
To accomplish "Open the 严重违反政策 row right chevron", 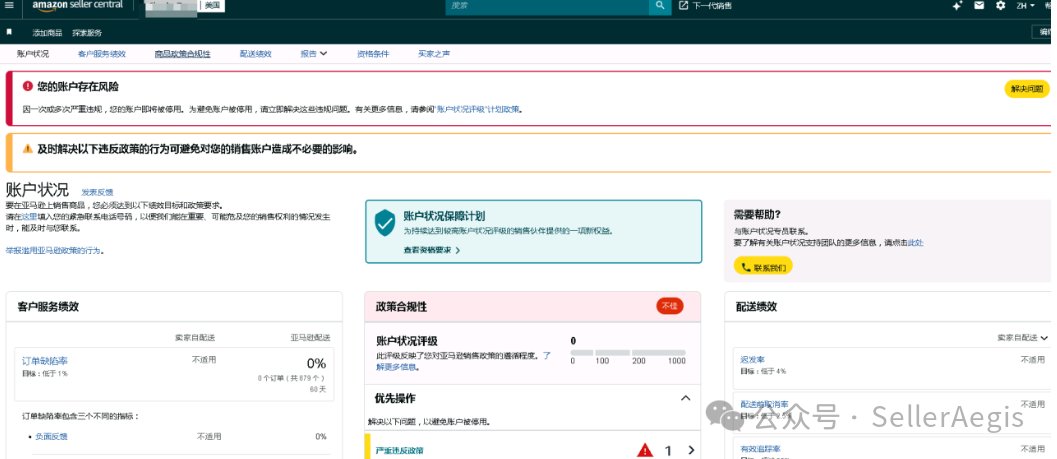I will coord(691,450).
